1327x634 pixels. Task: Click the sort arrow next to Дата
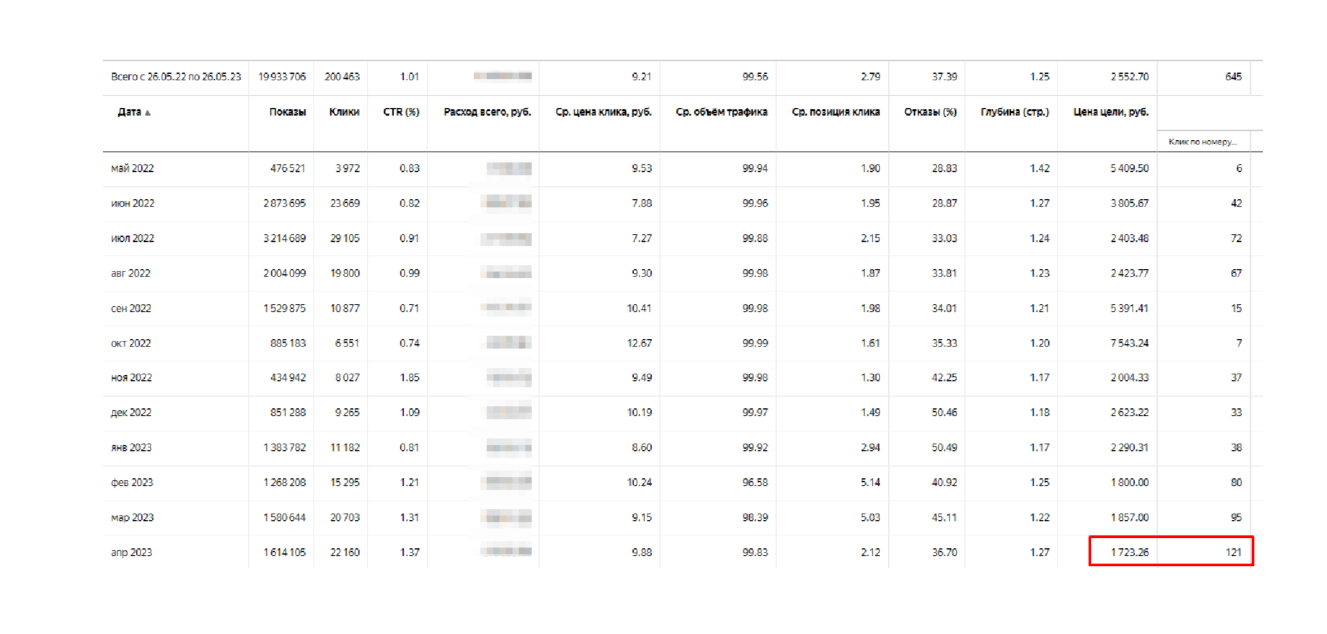click(x=148, y=113)
